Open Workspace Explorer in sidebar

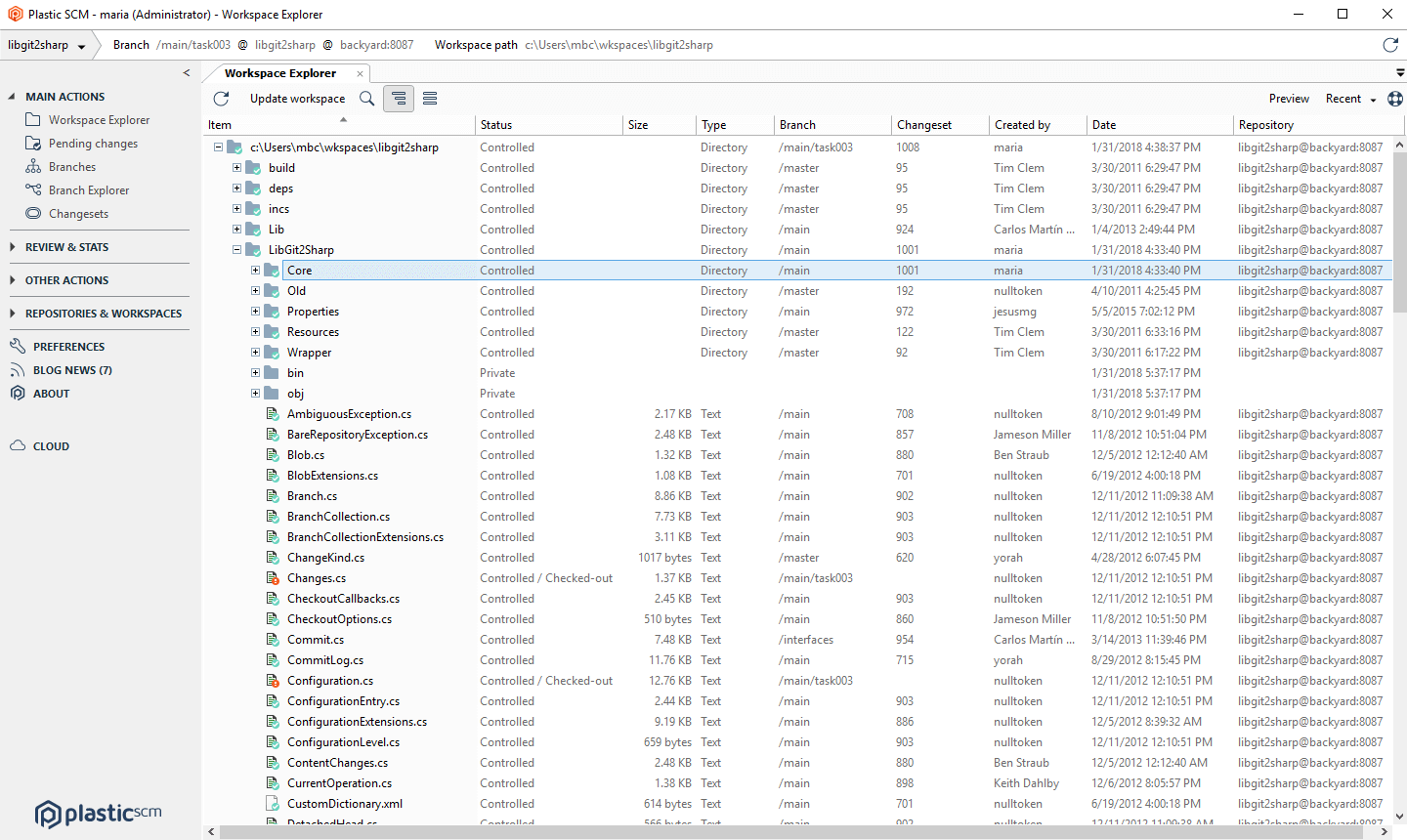click(99, 120)
